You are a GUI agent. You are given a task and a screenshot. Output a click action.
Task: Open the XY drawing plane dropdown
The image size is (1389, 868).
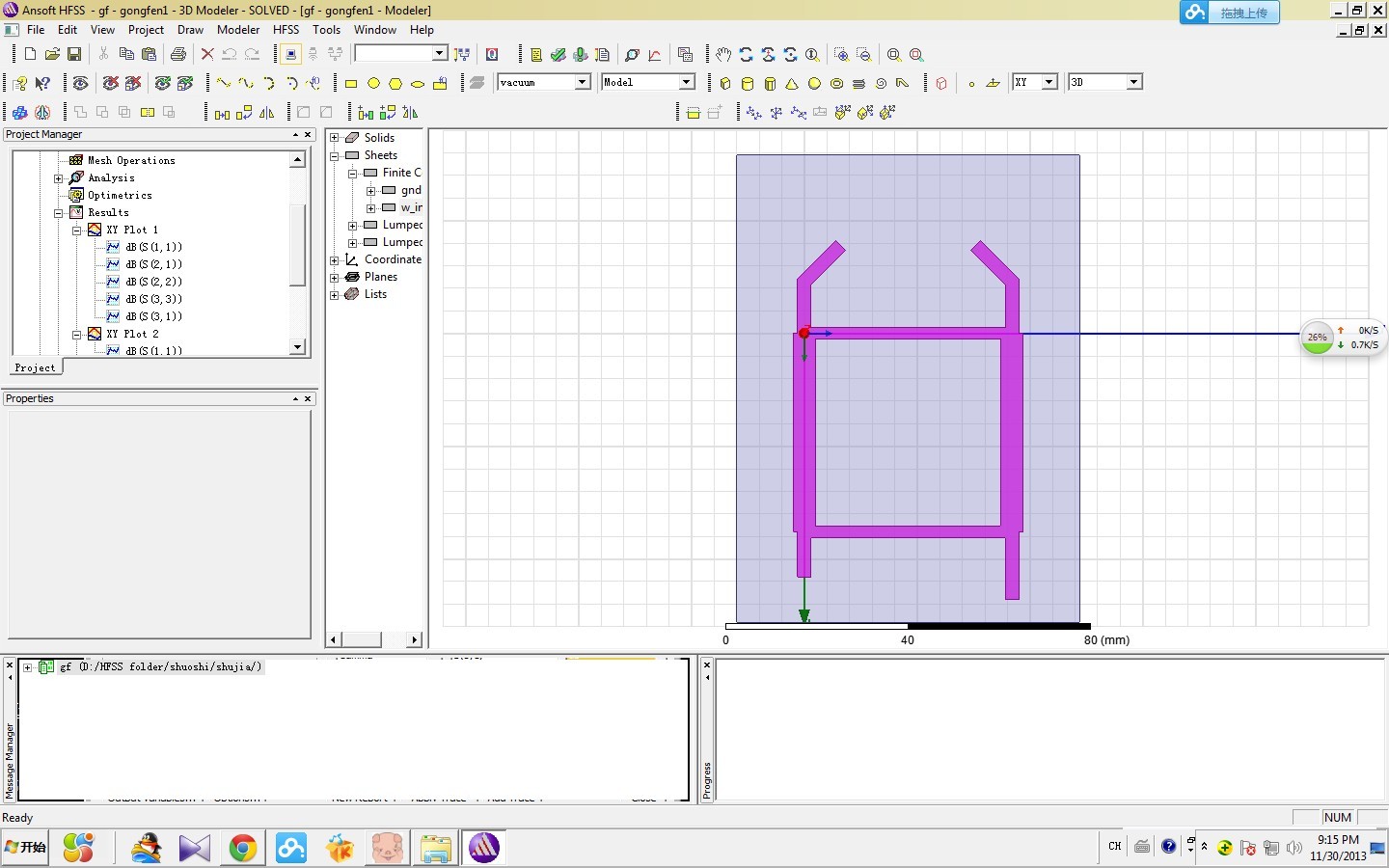coord(1049,82)
